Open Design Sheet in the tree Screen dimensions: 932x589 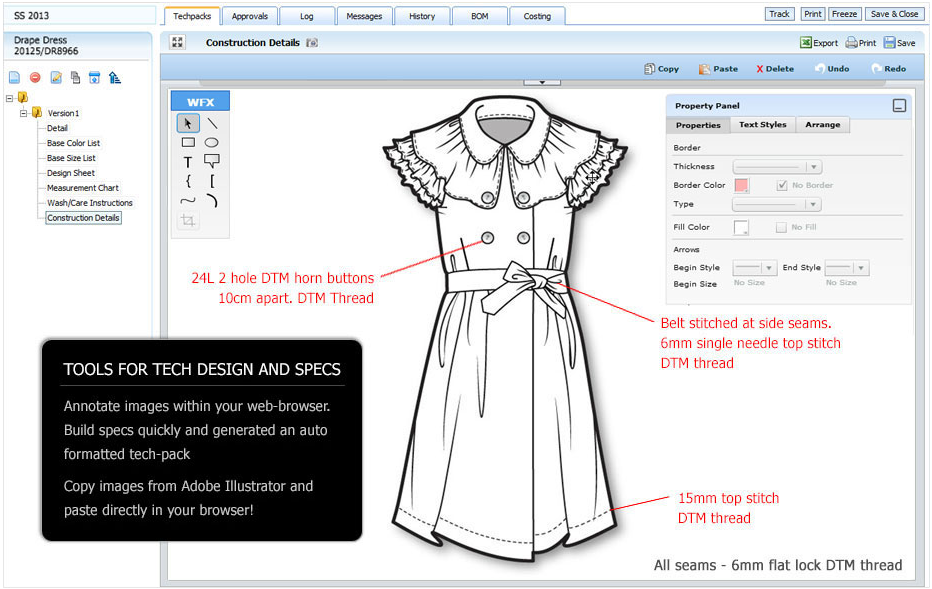(x=71, y=173)
